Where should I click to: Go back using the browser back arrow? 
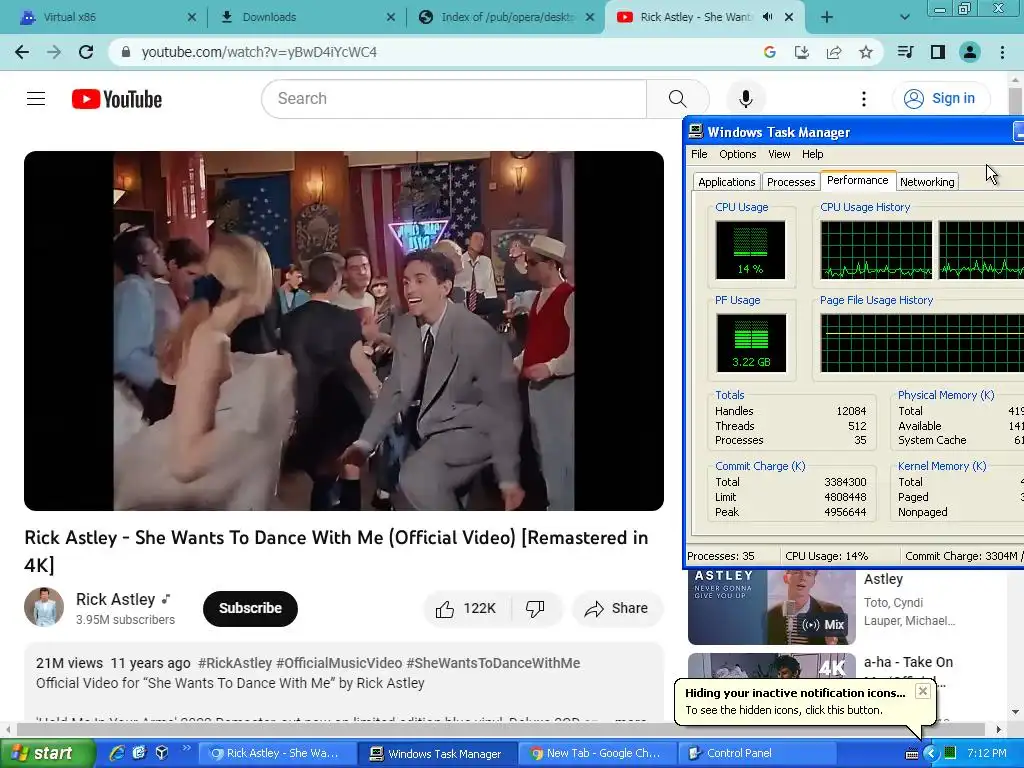(22, 52)
